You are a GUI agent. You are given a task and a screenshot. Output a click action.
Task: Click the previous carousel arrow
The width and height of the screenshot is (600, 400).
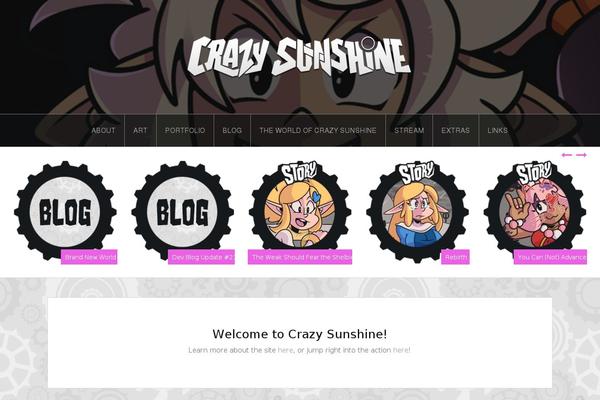(566, 155)
